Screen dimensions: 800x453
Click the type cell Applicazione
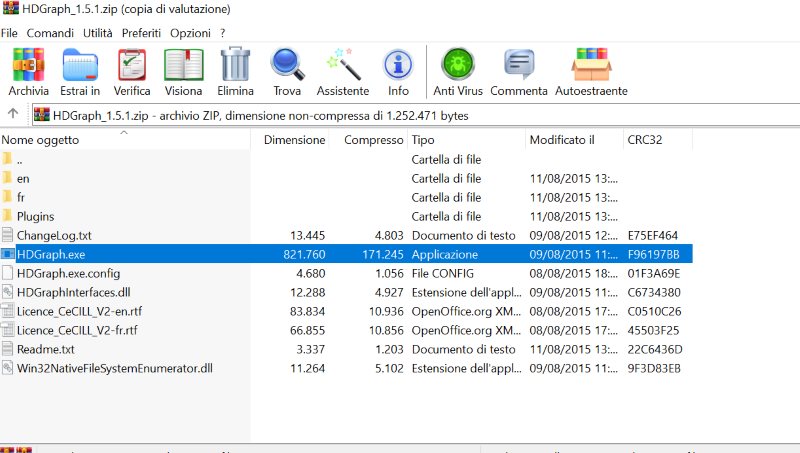click(444, 254)
